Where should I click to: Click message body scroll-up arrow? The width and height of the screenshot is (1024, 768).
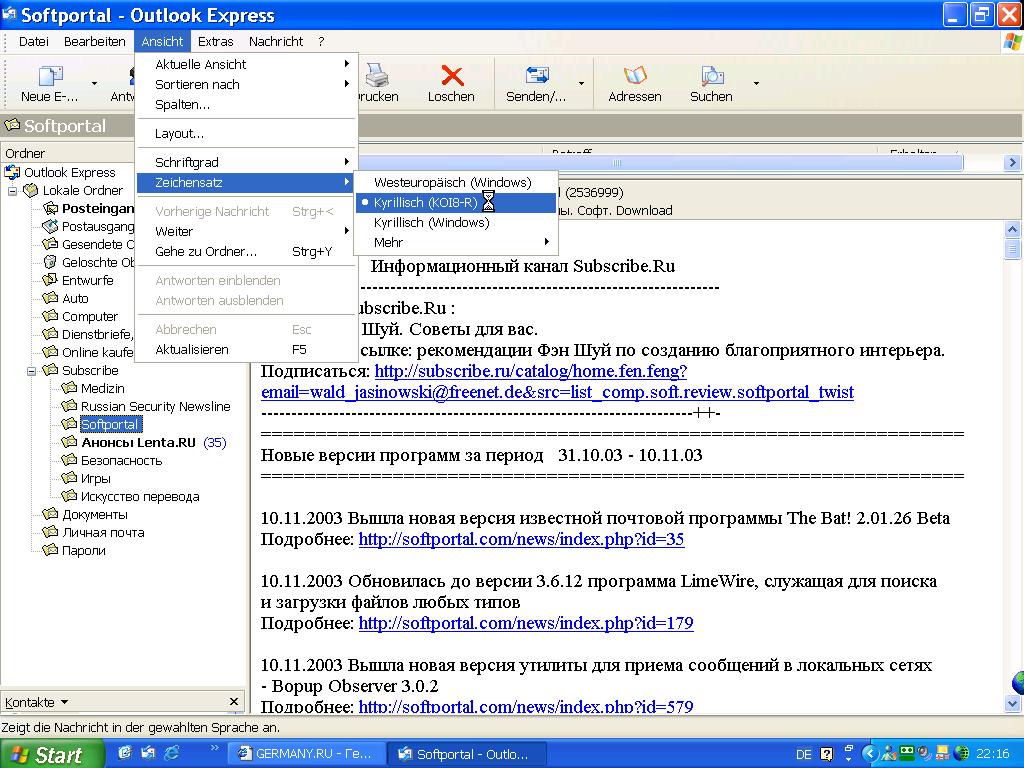[x=1012, y=229]
